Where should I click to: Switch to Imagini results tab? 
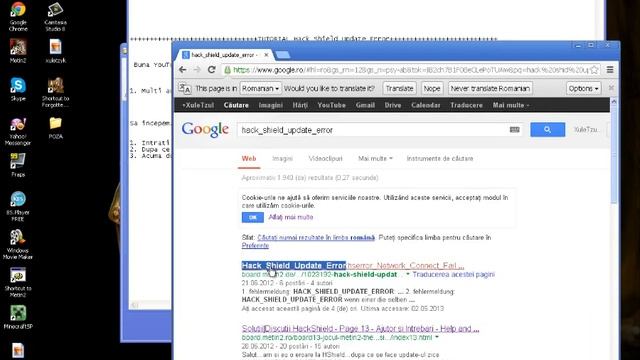(282, 158)
